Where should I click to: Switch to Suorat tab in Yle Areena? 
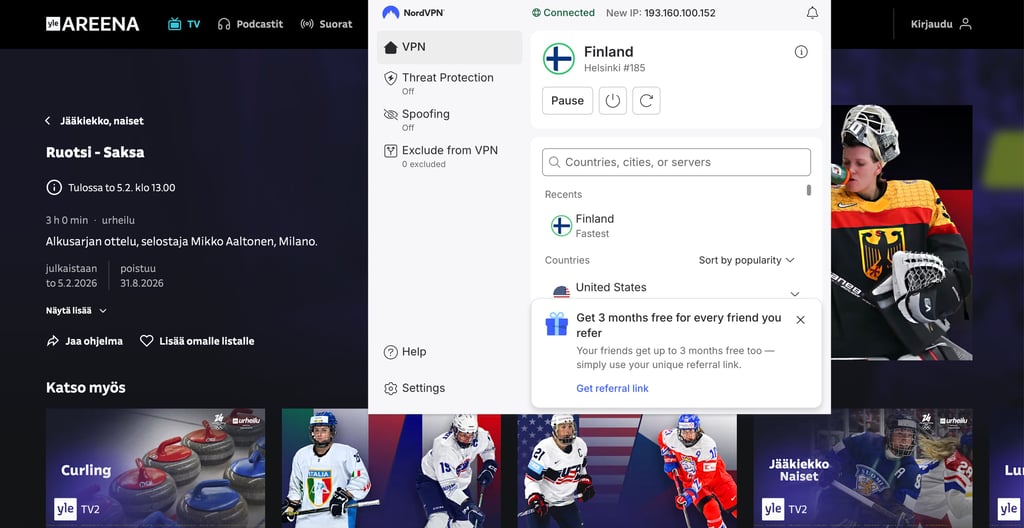326,24
